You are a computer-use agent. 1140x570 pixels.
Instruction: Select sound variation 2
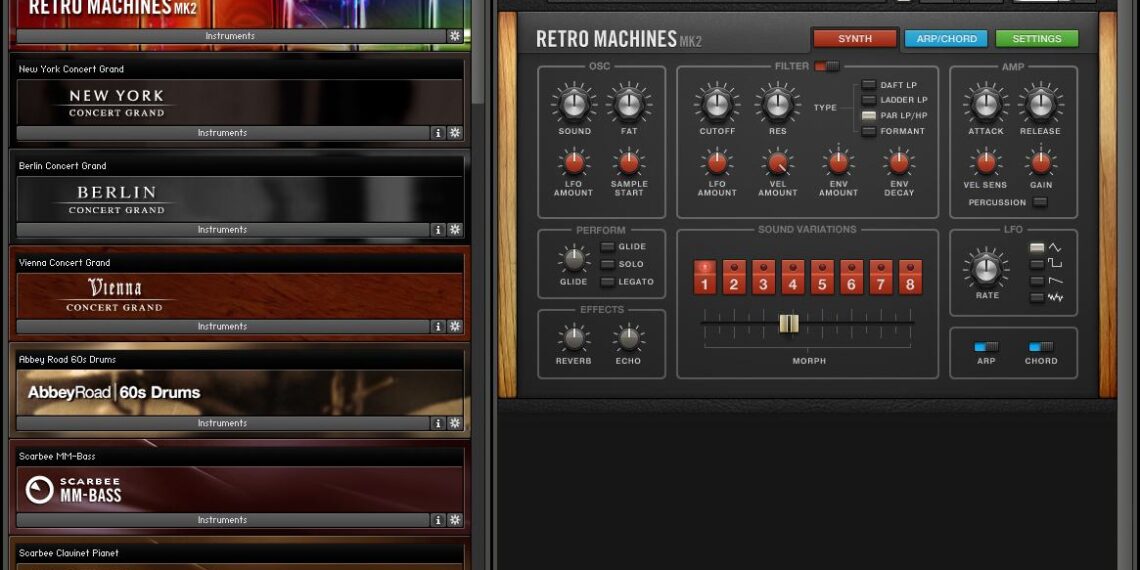pos(734,277)
